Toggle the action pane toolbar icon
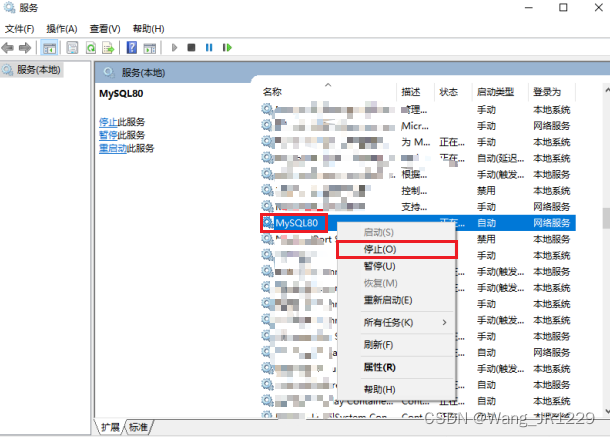This screenshot has height=437, width=610. point(150,48)
